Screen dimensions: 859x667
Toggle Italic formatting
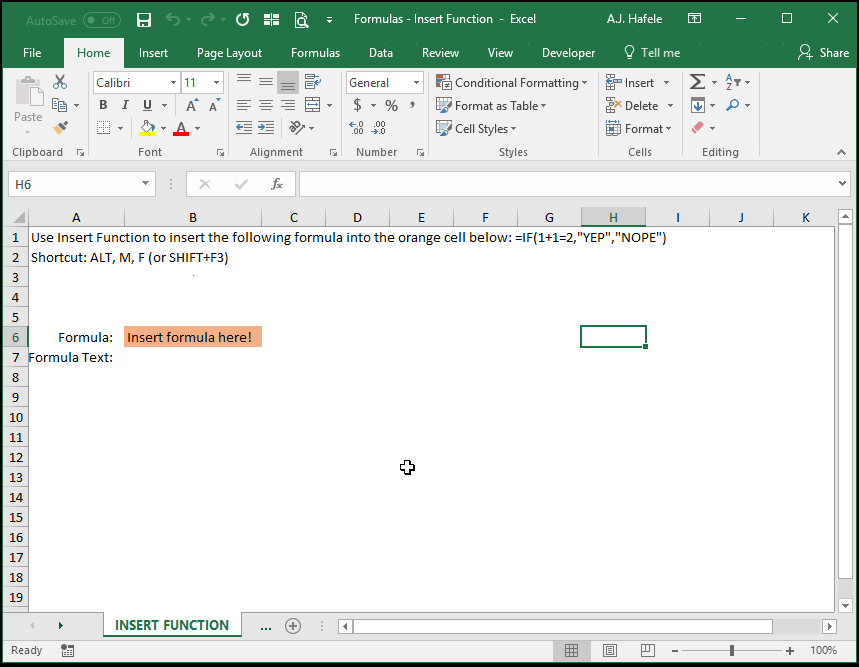point(125,105)
